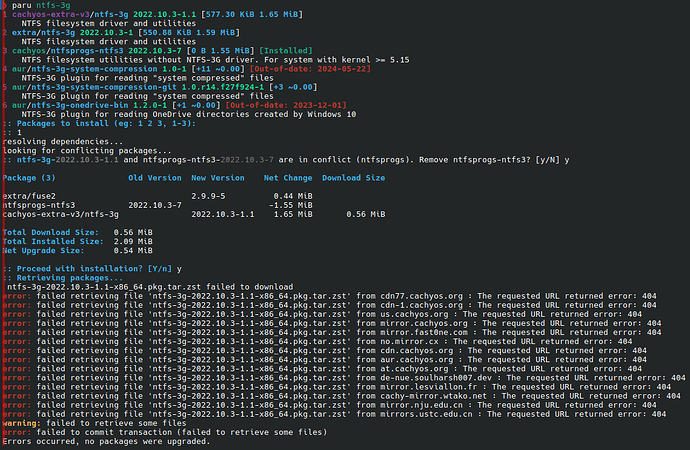Click aur/ntfs-3g-system-compression package name
This screenshot has height=450, width=690.
tap(84, 69)
